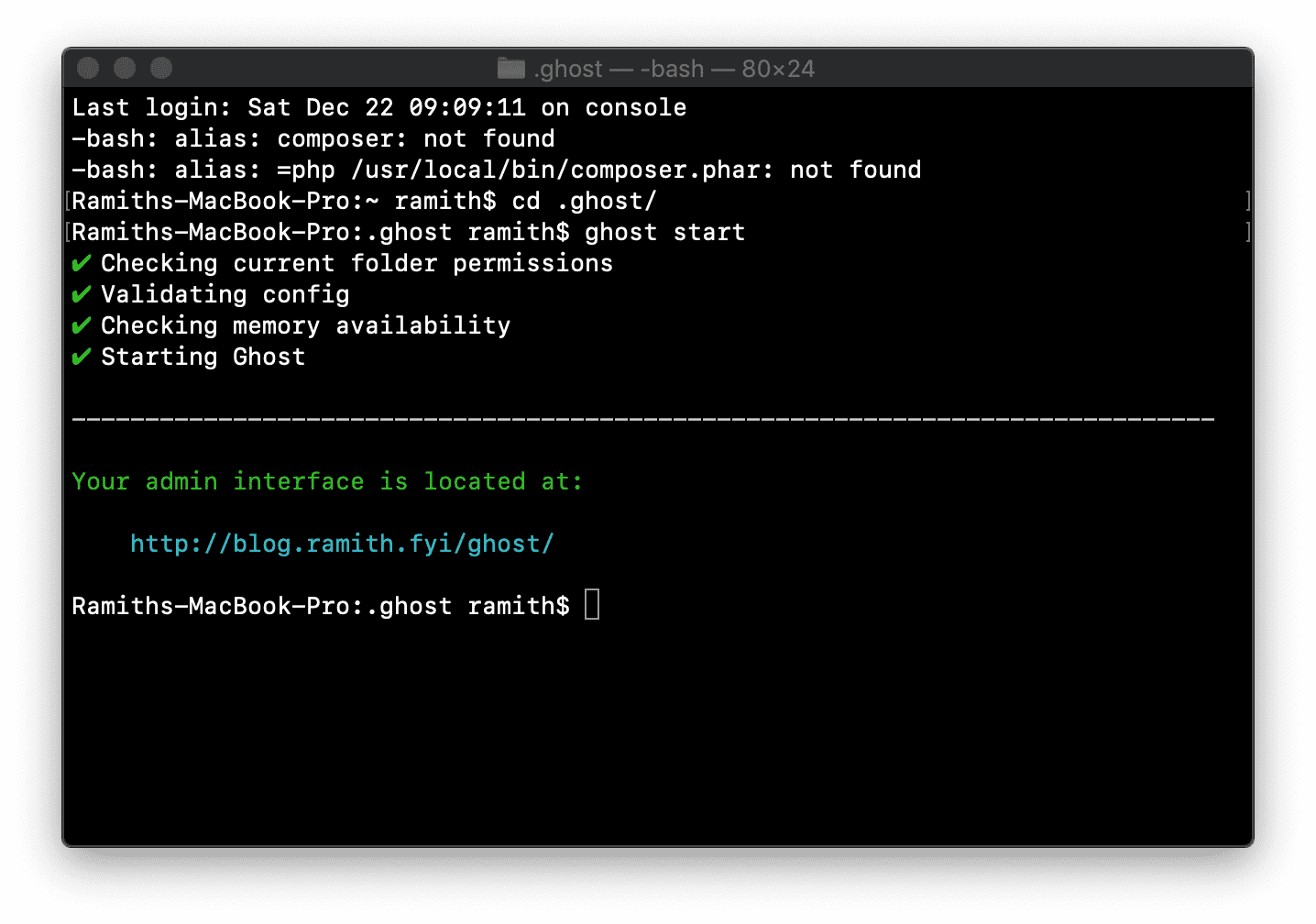Click the "composer.phar: not found" error line
1316x924 pixels.
pyautogui.click(x=497, y=170)
